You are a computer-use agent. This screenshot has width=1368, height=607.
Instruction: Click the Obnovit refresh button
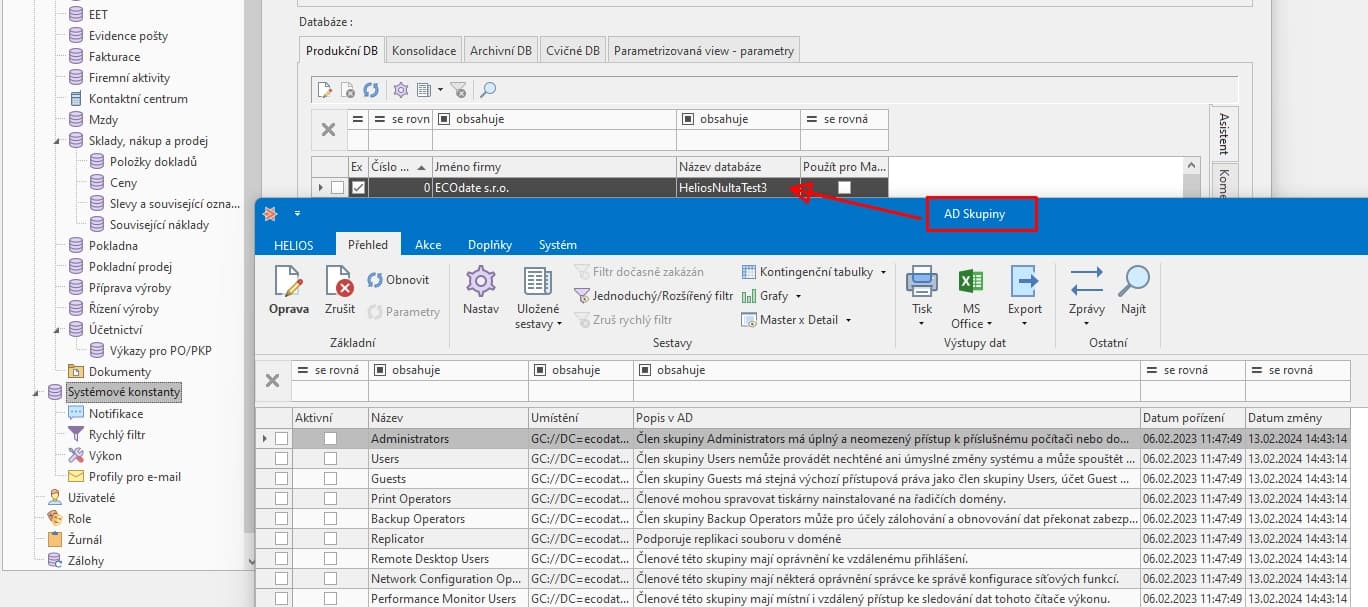[x=399, y=280]
